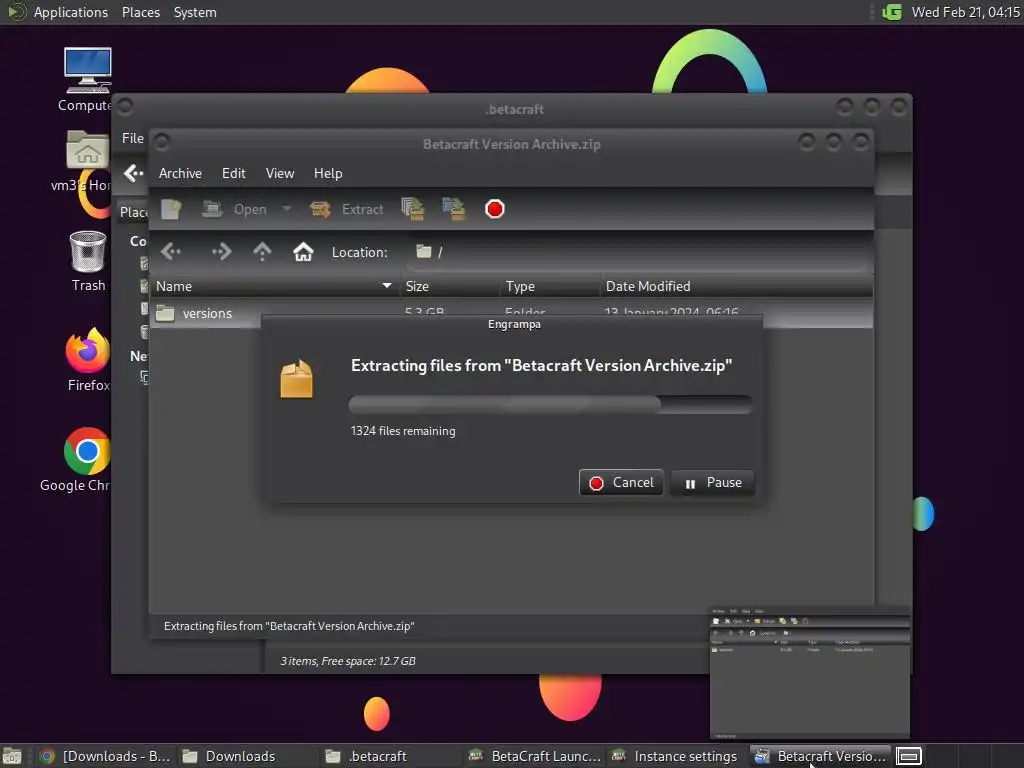Click the add folder to archive icon

point(454,209)
